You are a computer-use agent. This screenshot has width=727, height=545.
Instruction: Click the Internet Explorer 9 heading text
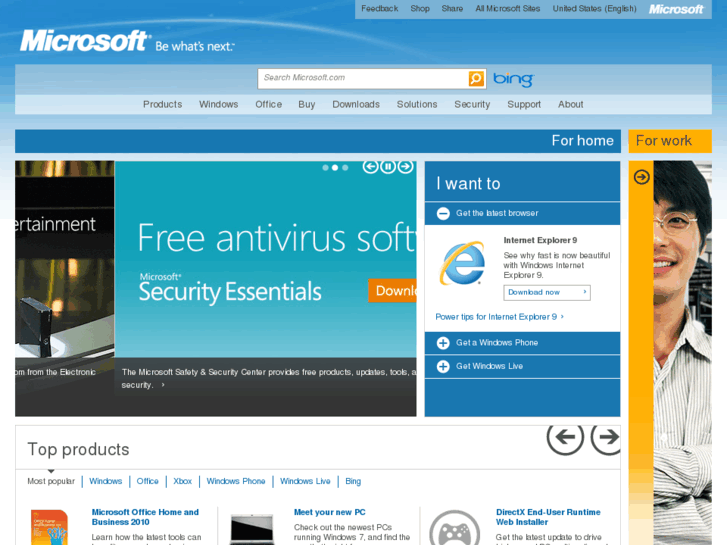click(x=540, y=240)
